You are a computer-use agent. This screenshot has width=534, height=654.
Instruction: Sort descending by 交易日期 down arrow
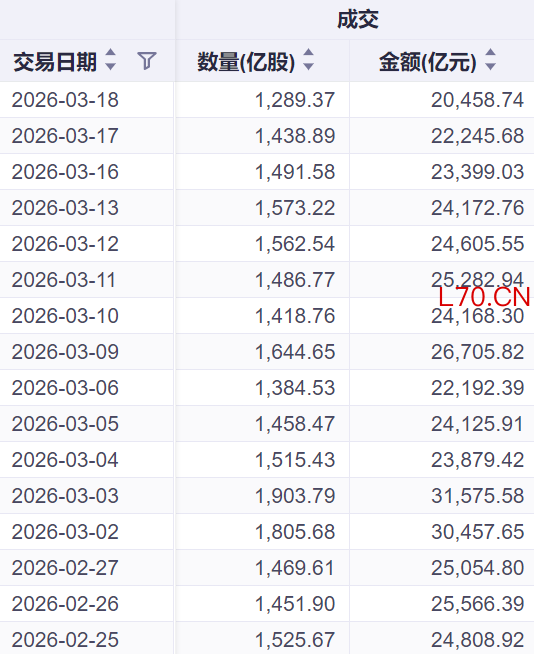(x=111, y=66)
